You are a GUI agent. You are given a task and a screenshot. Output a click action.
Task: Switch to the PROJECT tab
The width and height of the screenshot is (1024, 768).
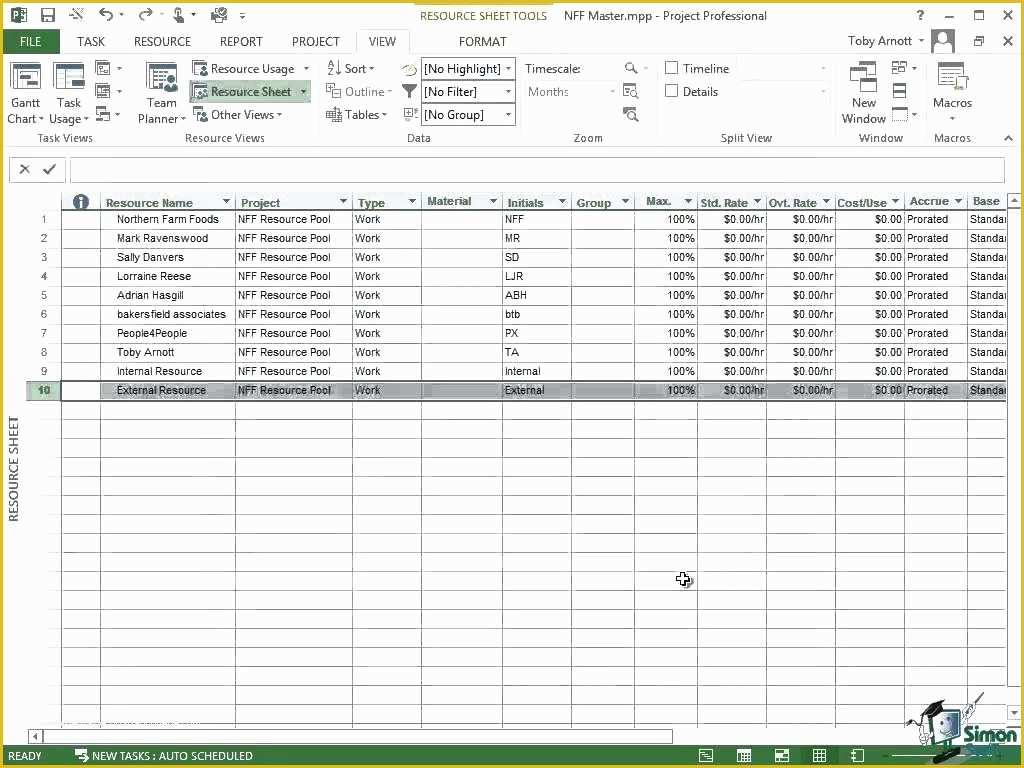coord(315,42)
